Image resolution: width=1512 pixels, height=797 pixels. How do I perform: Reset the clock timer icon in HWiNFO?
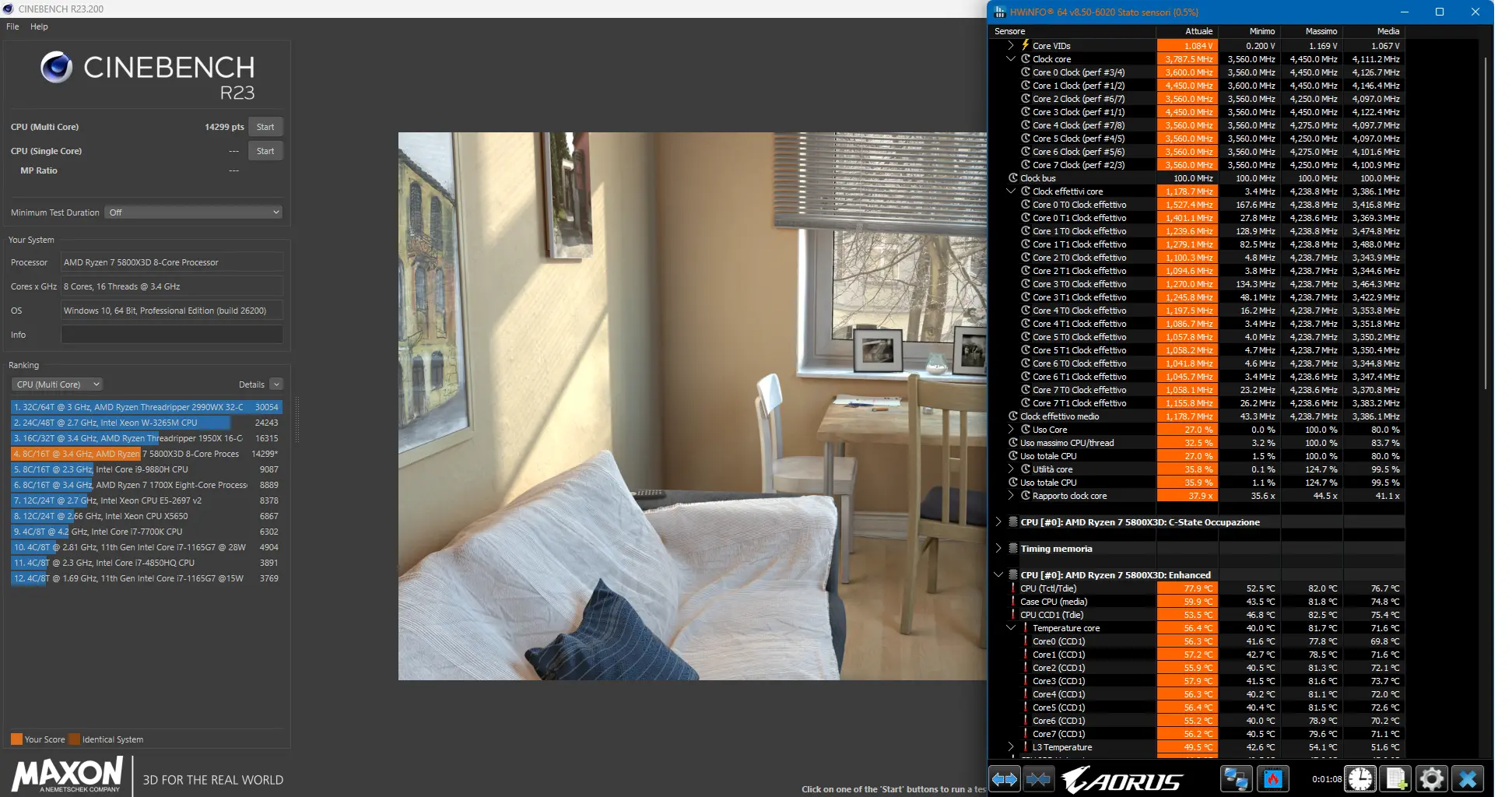pyautogui.click(x=1360, y=779)
